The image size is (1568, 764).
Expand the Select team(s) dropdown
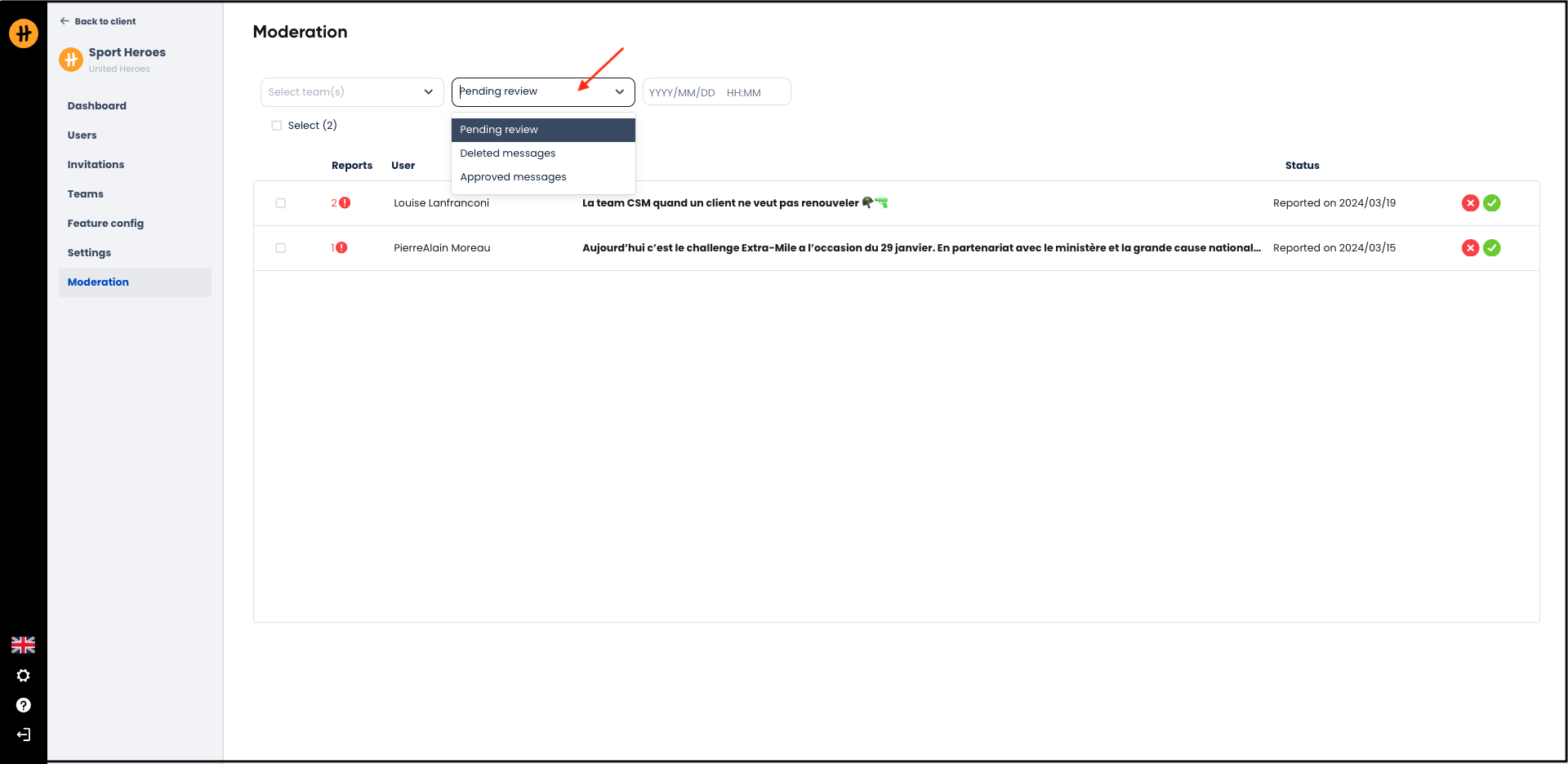(x=351, y=92)
